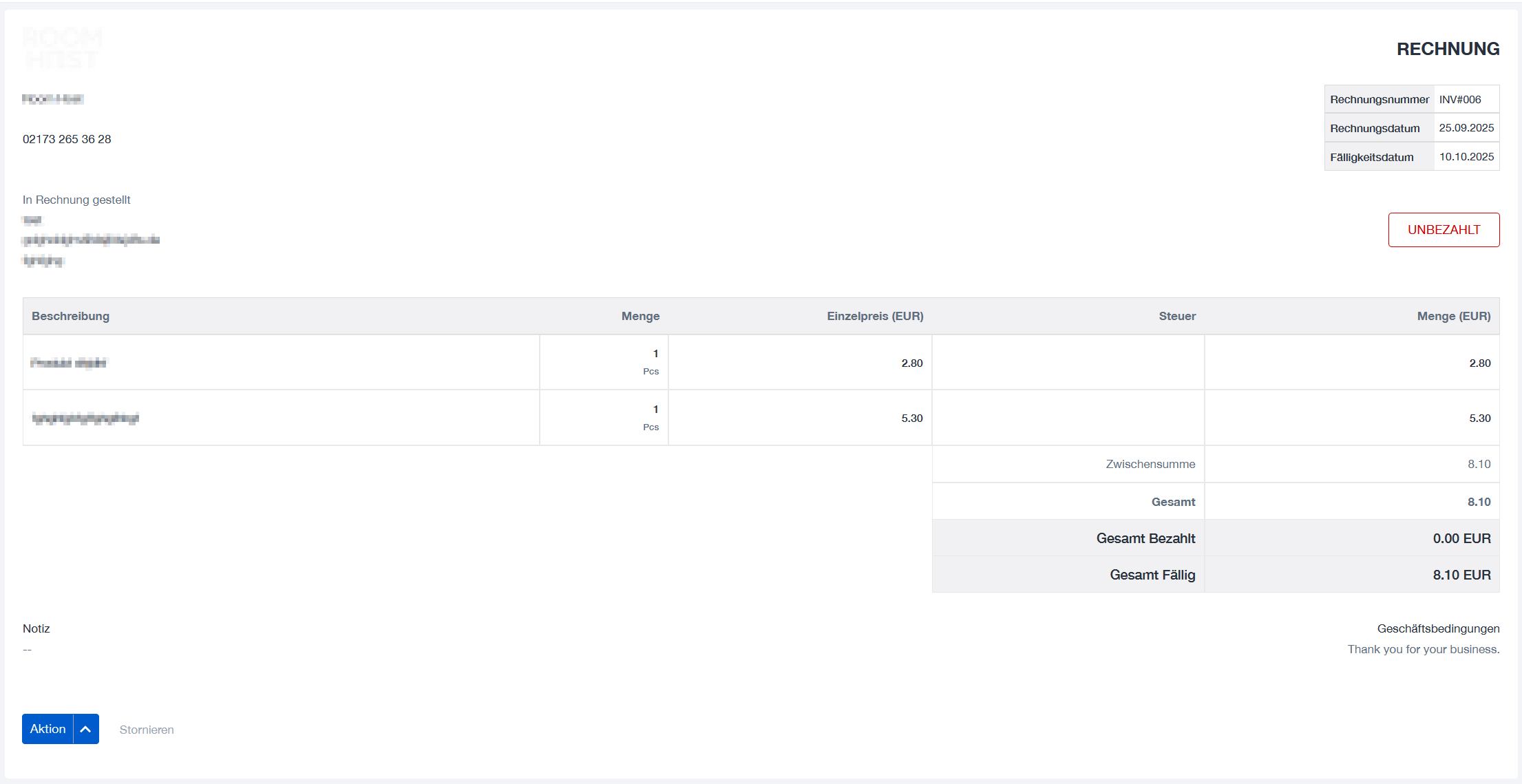Click the Steuer column header
The image size is (1522, 784).
pos(1177,317)
